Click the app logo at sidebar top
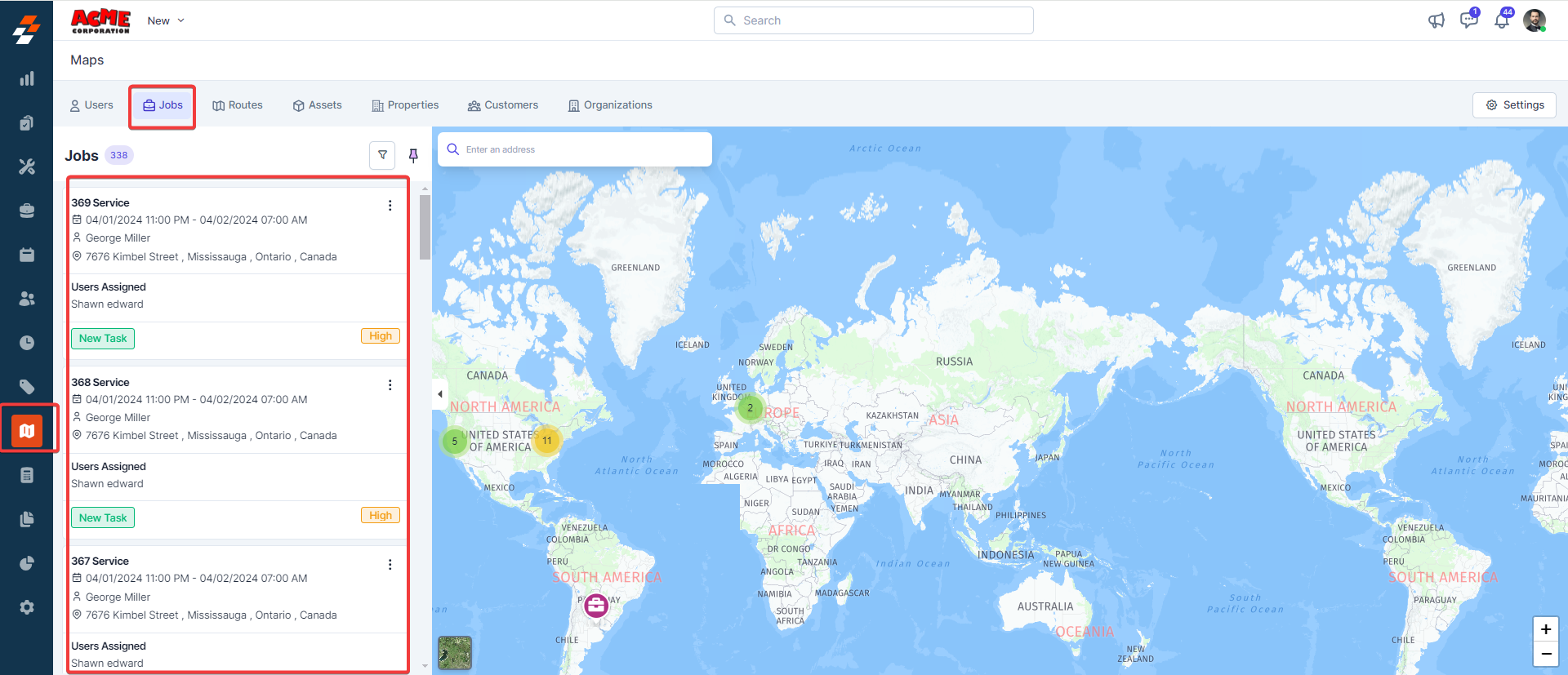The height and width of the screenshot is (675, 1568). point(26,29)
